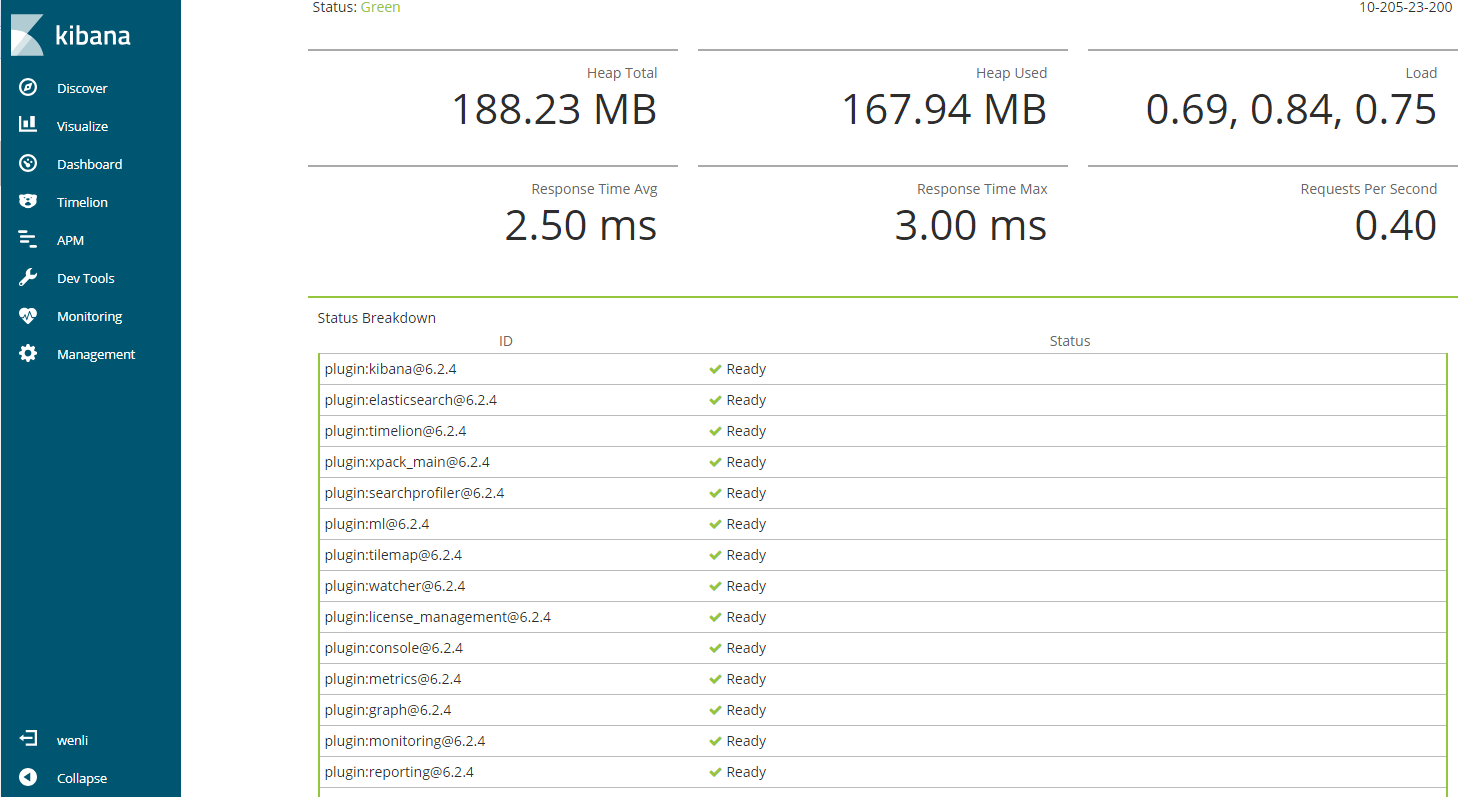The height and width of the screenshot is (797, 1461).
Task: Click the ID column header
Action: [x=506, y=341]
